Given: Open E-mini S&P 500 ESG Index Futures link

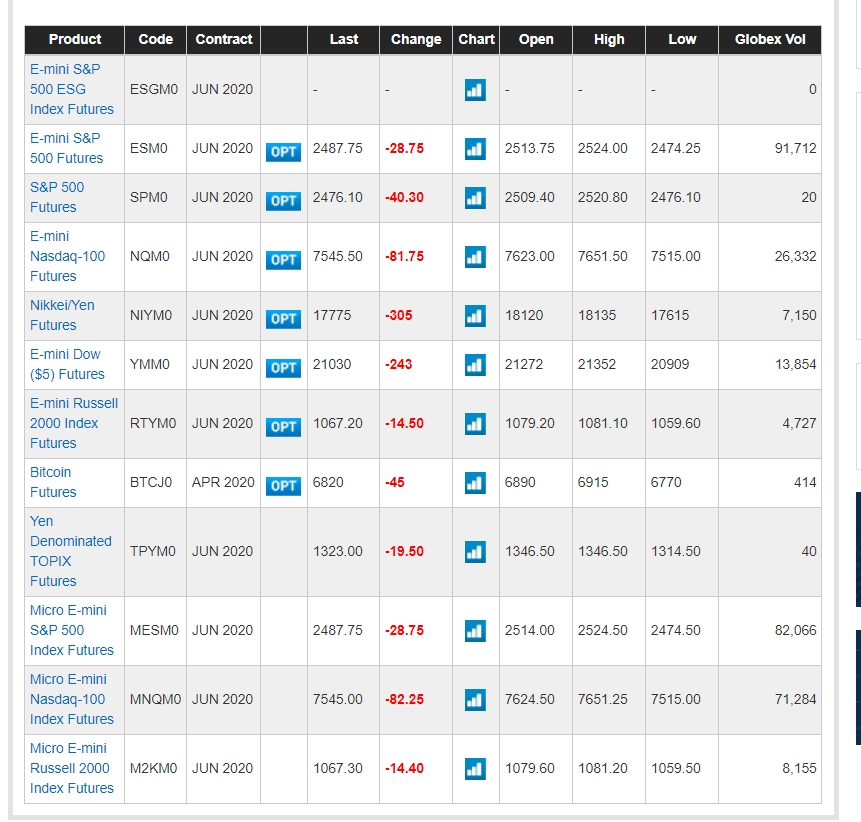Looking at the screenshot, I should [72, 89].
